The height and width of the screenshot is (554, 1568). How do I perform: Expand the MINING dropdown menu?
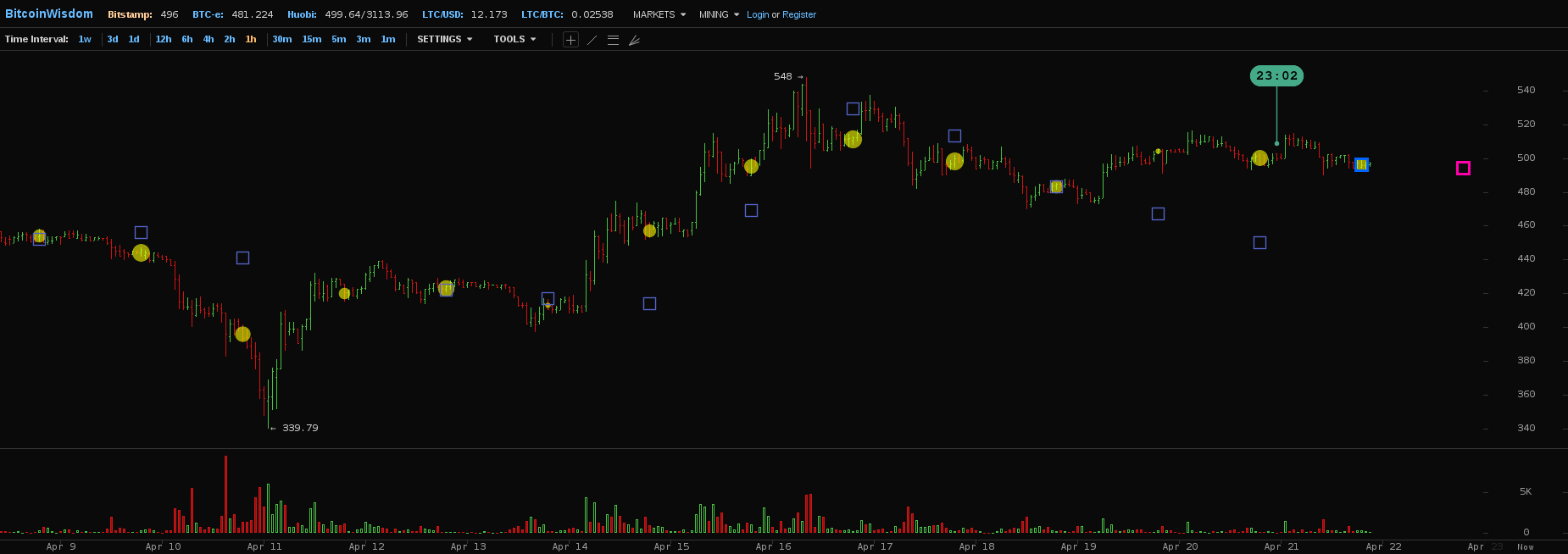coord(719,15)
